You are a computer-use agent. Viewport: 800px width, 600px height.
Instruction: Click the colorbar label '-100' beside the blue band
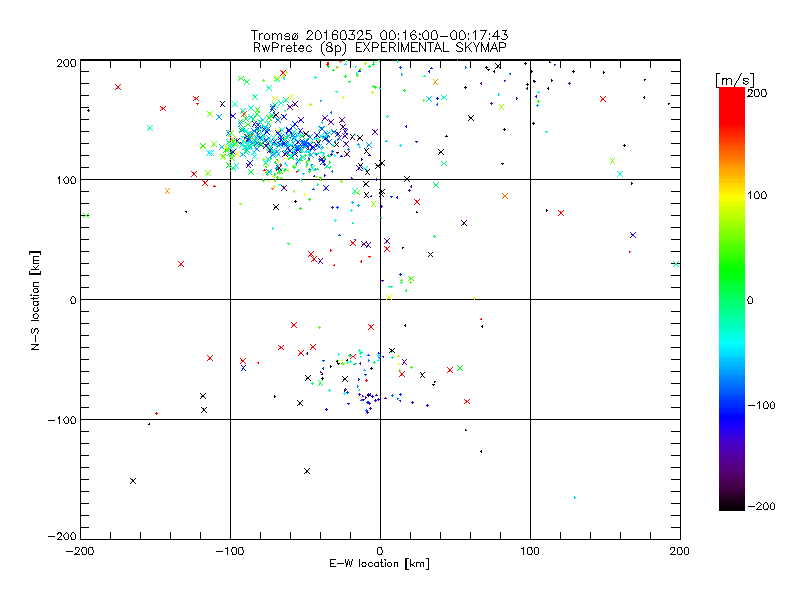761,405
